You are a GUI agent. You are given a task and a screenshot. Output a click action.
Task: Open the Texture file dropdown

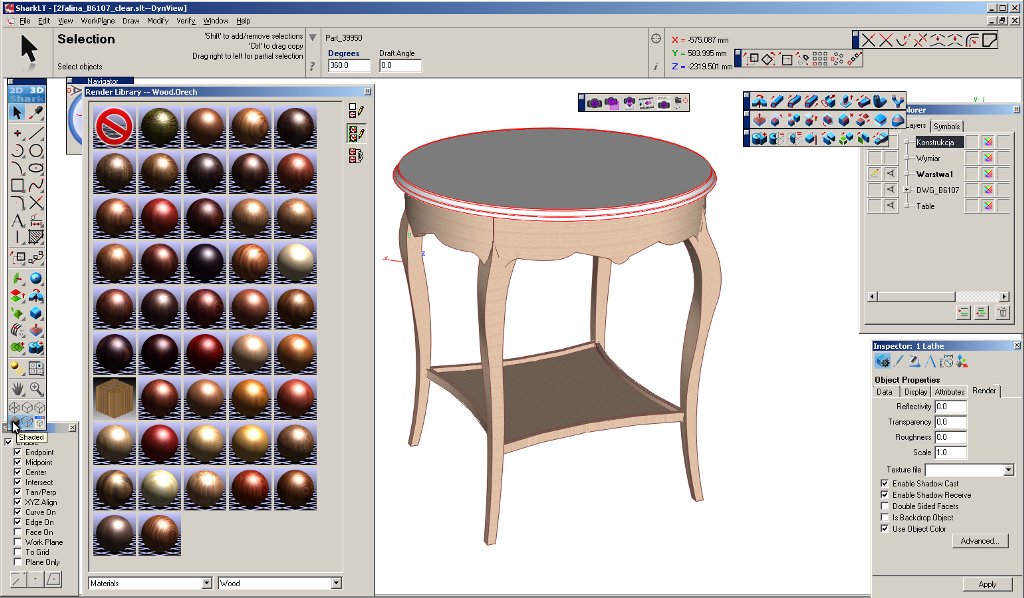[1008, 470]
